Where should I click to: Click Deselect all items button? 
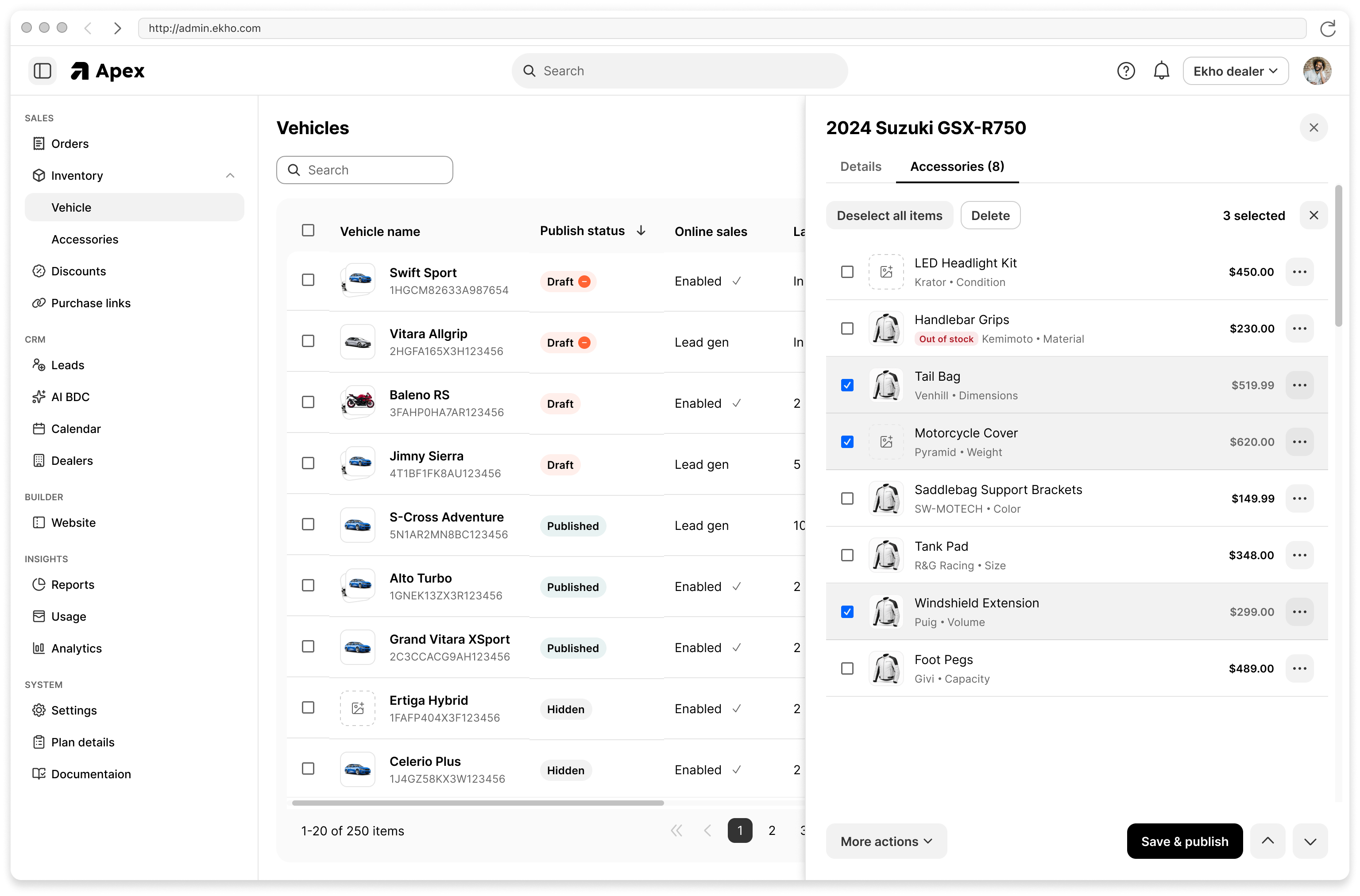pyautogui.click(x=889, y=216)
